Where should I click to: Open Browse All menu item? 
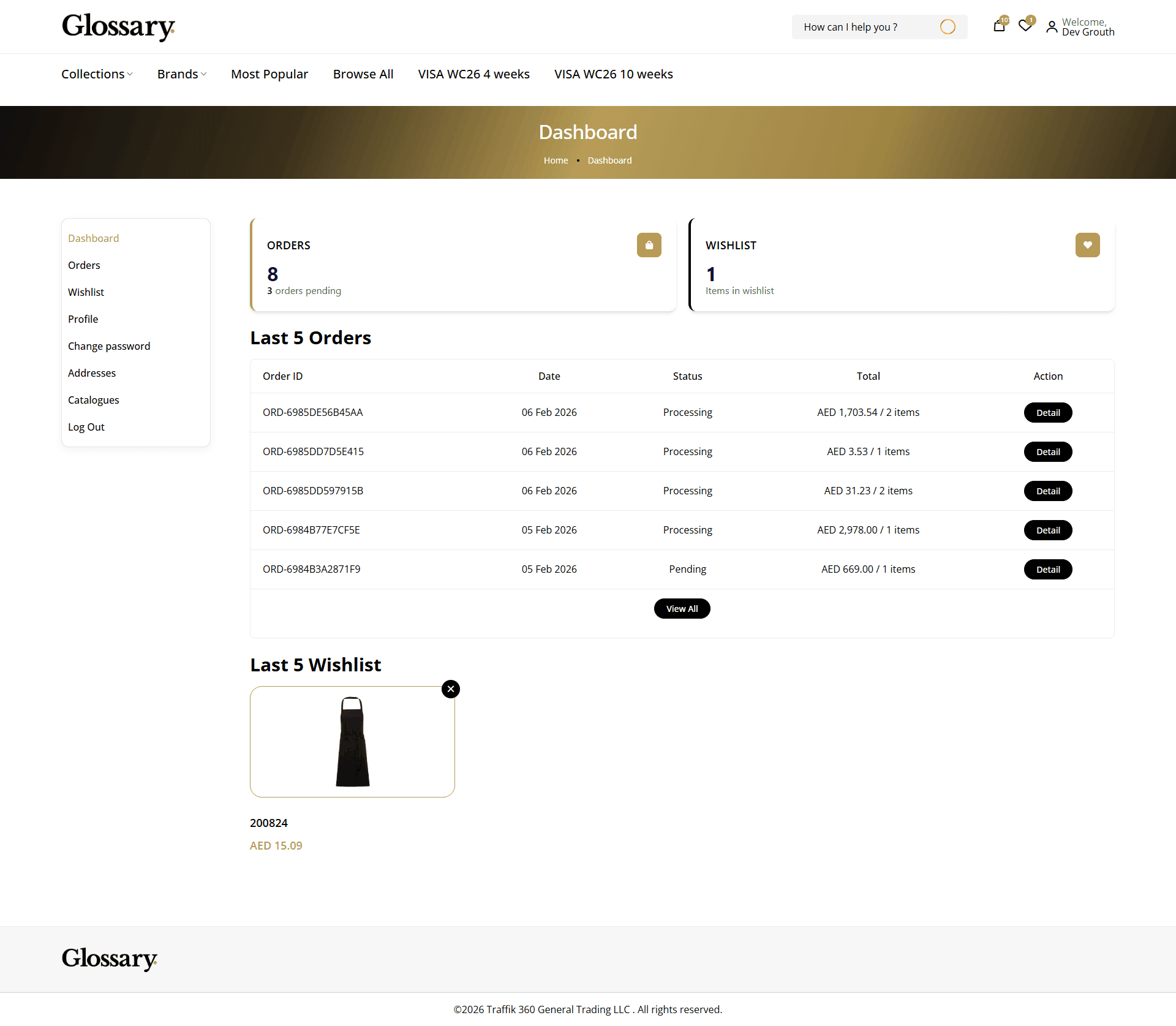363,74
